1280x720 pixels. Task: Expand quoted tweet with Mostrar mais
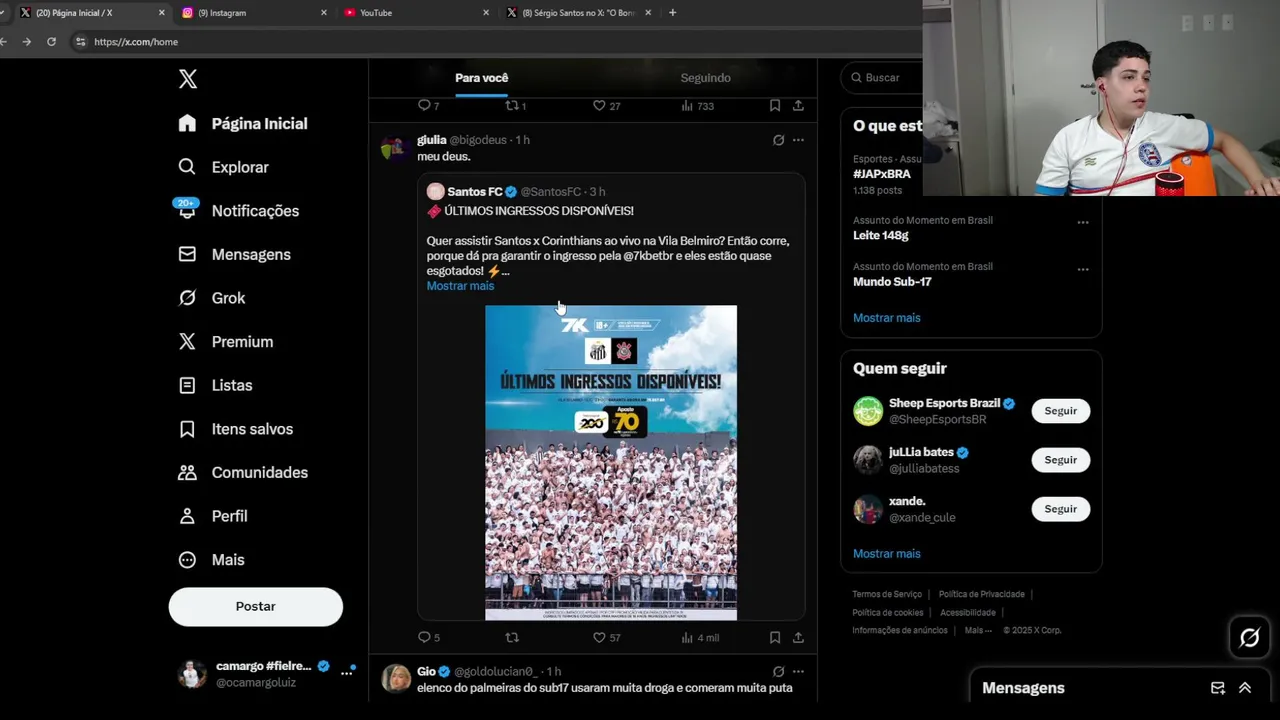460,286
